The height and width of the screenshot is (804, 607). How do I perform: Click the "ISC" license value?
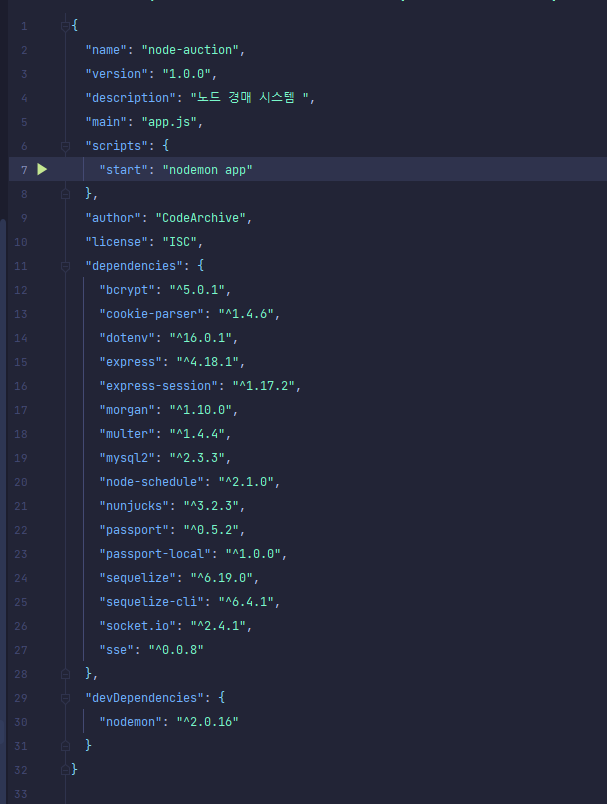tap(180, 242)
